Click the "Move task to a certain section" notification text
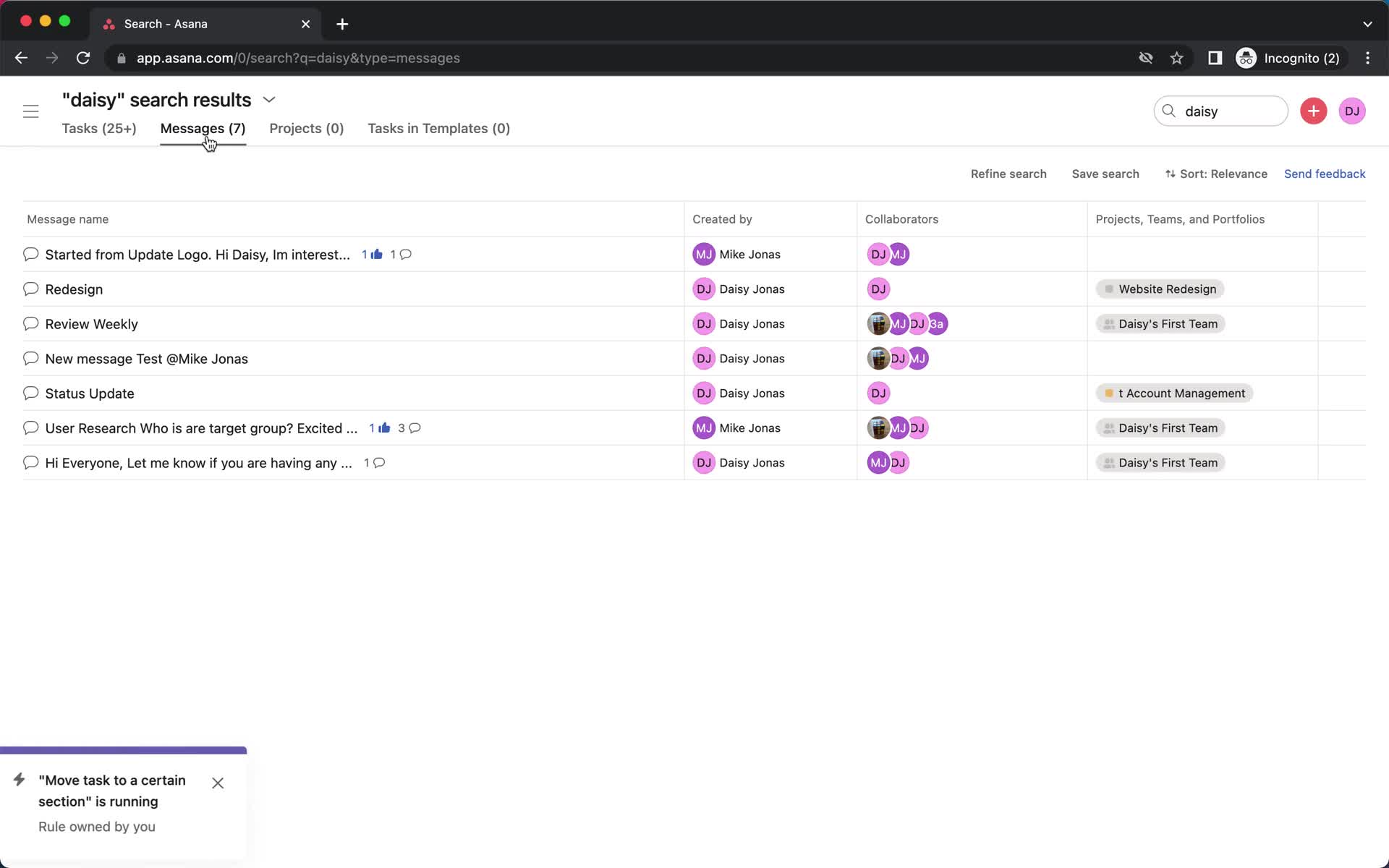 click(112, 791)
